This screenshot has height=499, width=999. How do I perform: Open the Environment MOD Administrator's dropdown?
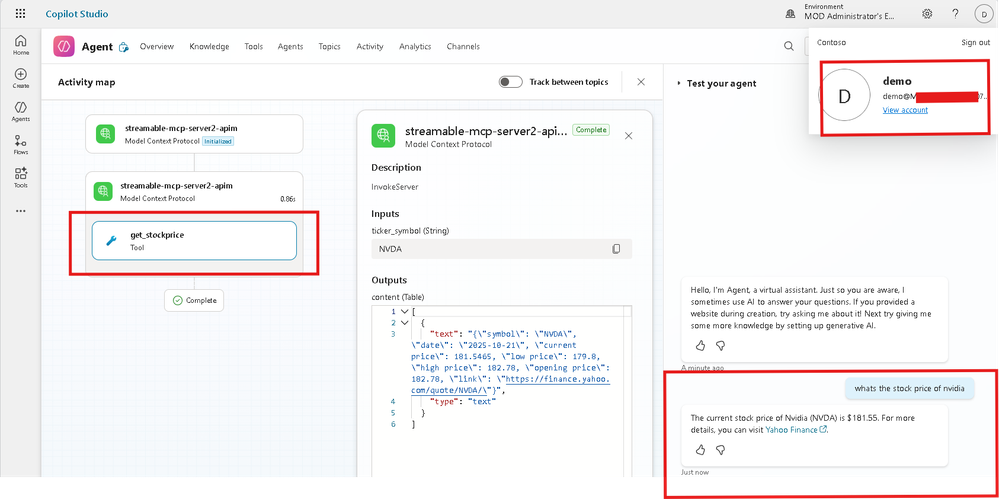tap(849, 13)
